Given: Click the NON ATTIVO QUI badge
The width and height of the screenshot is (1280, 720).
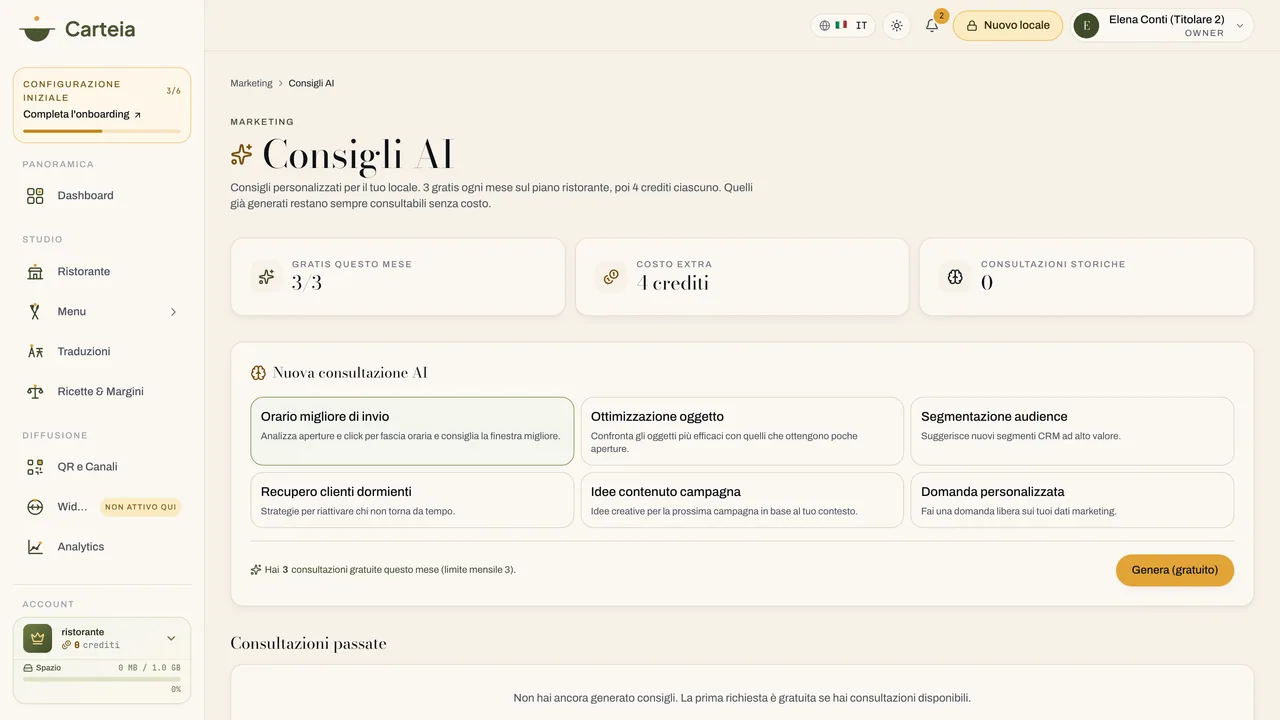Looking at the screenshot, I should 141,507.
